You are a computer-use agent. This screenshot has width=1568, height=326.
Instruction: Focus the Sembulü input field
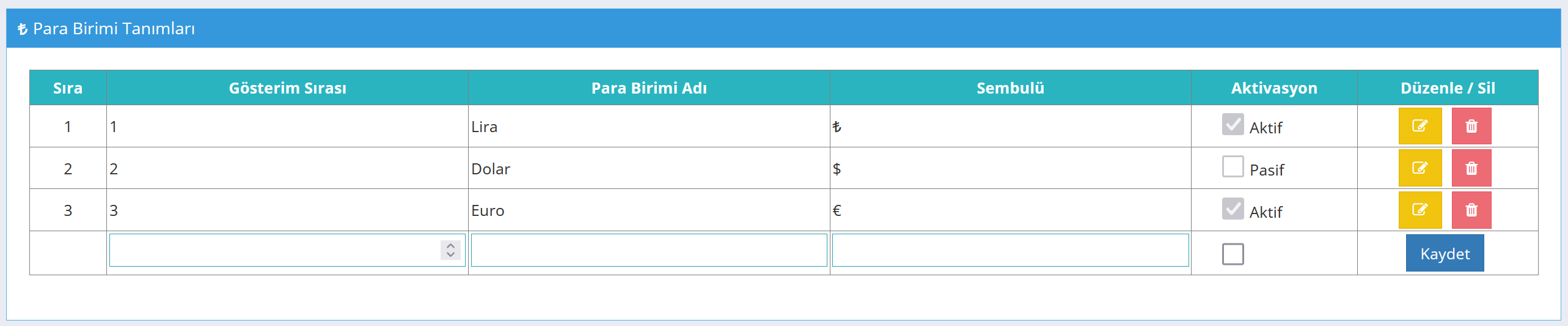1010,250
